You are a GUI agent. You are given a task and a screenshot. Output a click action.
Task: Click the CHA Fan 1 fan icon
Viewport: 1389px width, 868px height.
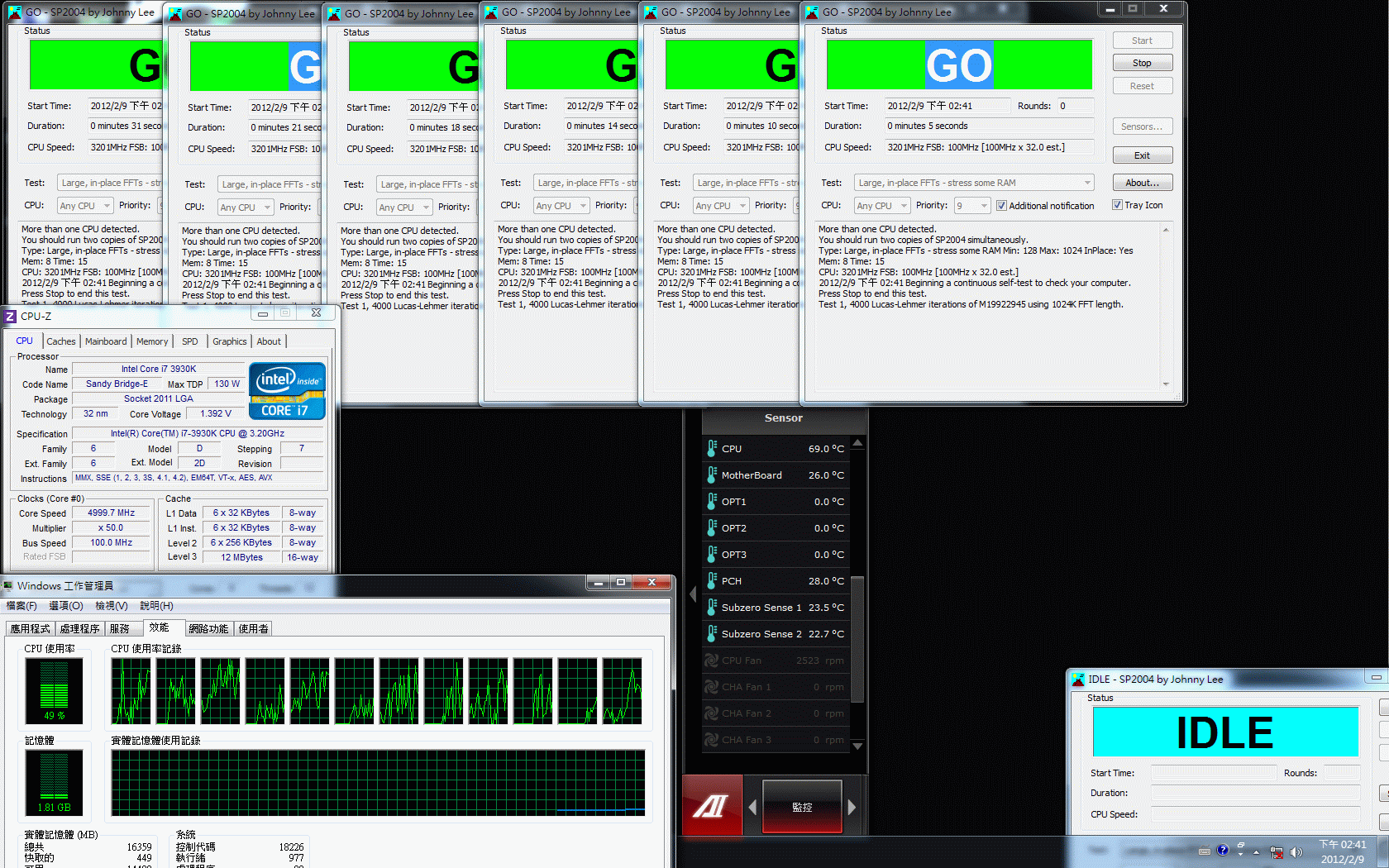[x=711, y=686]
